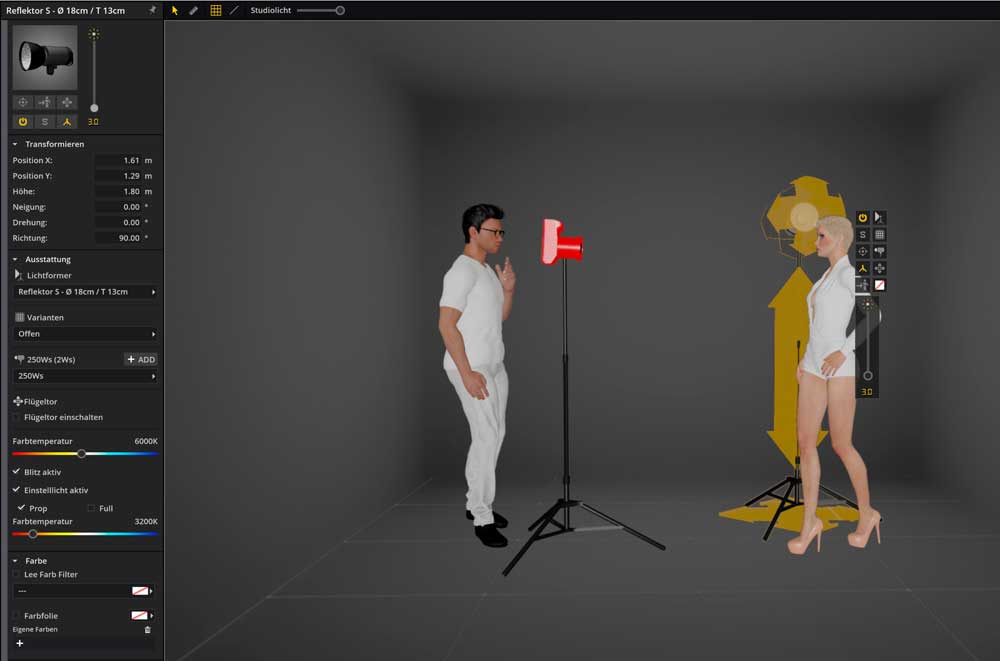The width and height of the screenshot is (1000, 661).
Task: Enable the Full checkbox
Action: pyautogui.click(x=91, y=509)
